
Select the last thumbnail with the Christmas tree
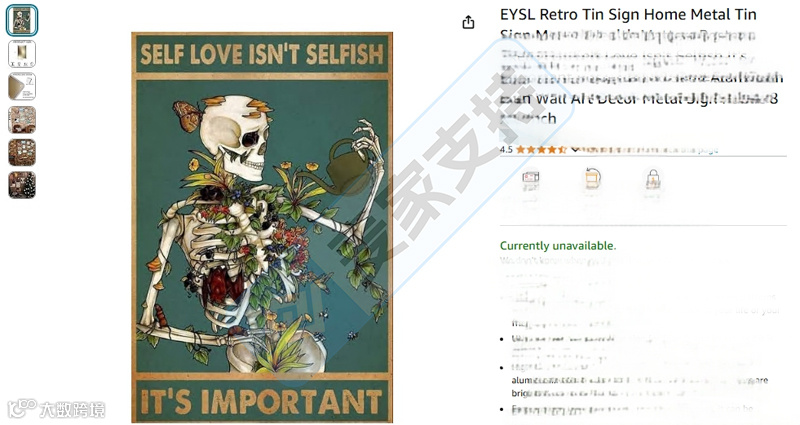click(x=22, y=185)
